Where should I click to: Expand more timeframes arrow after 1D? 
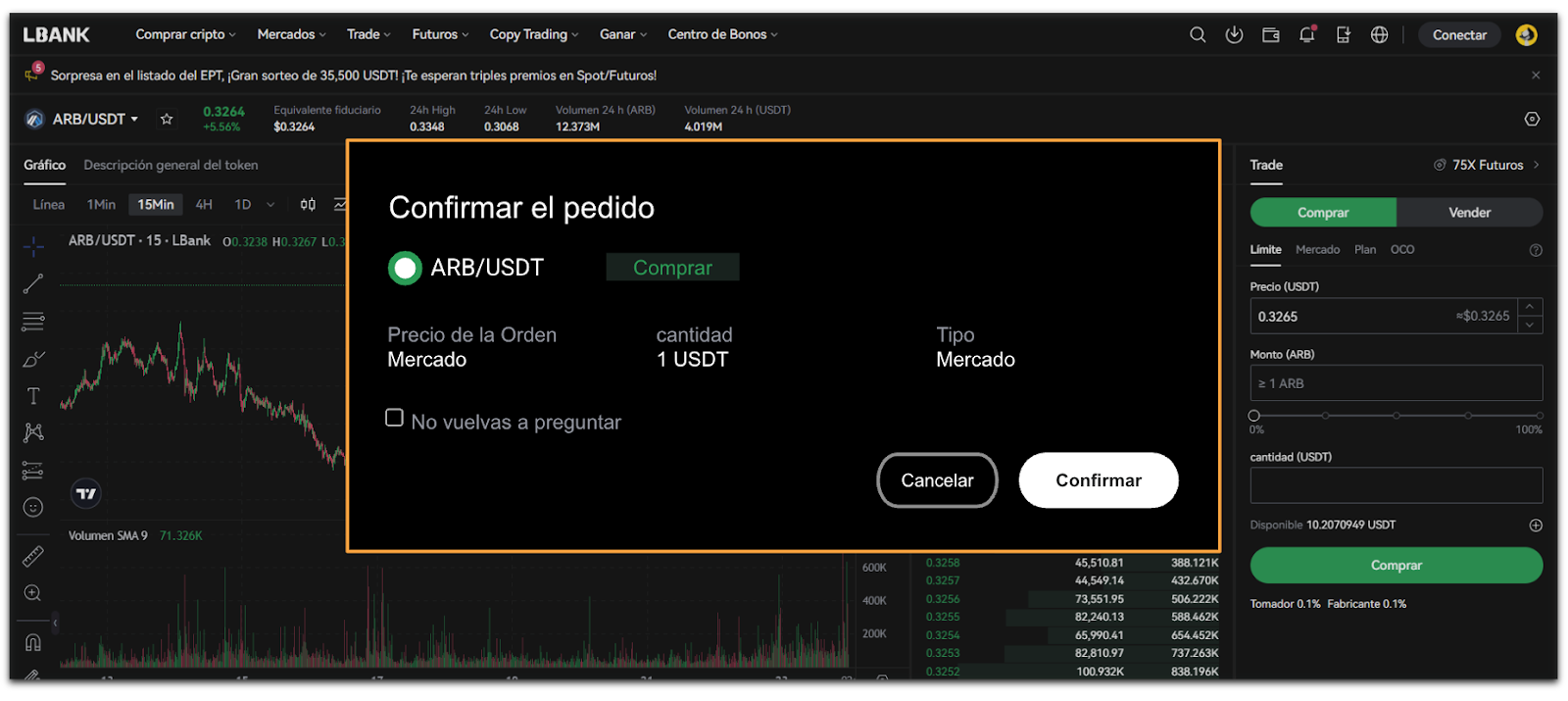[x=270, y=205]
